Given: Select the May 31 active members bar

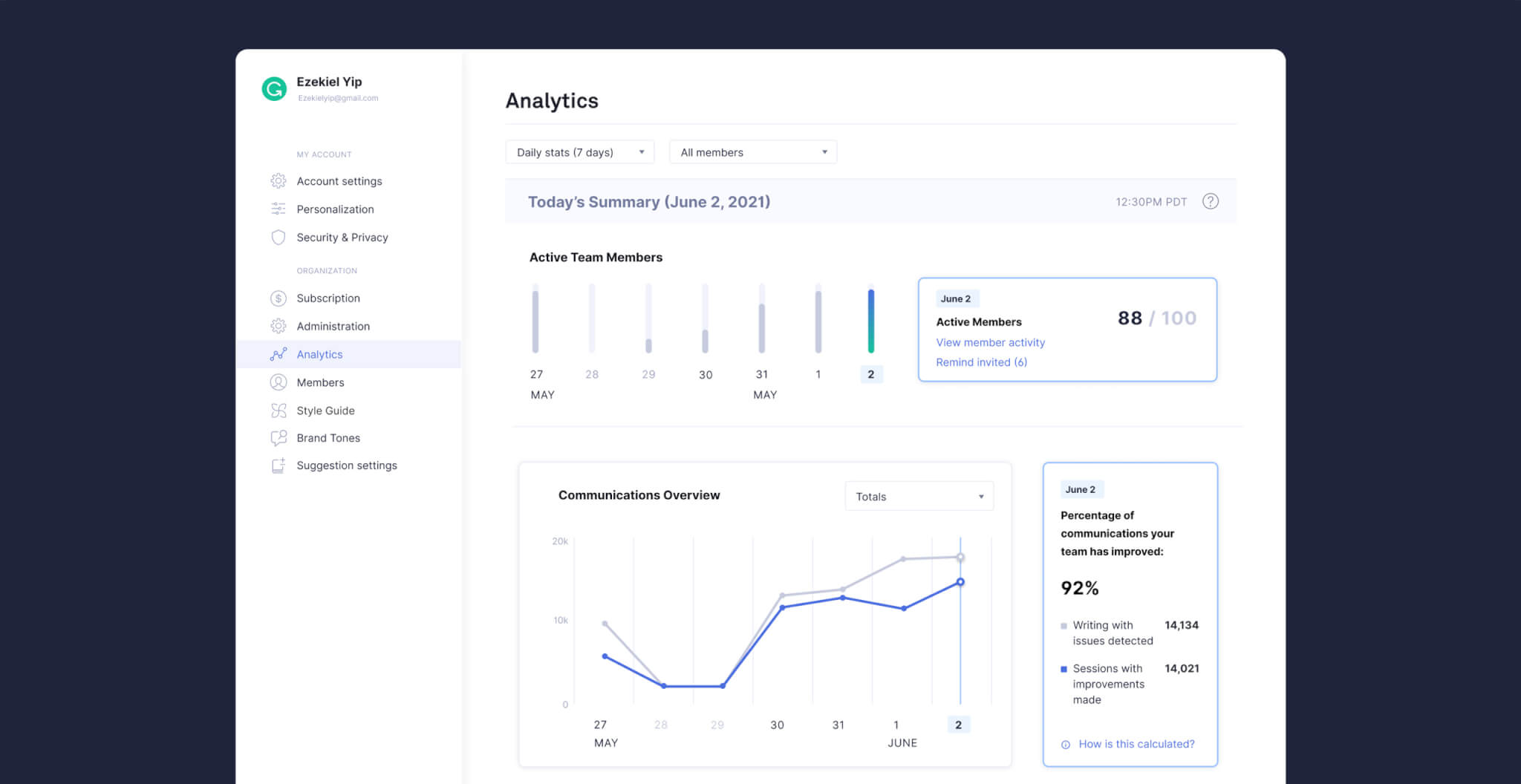Looking at the screenshot, I should [x=761, y=327].
